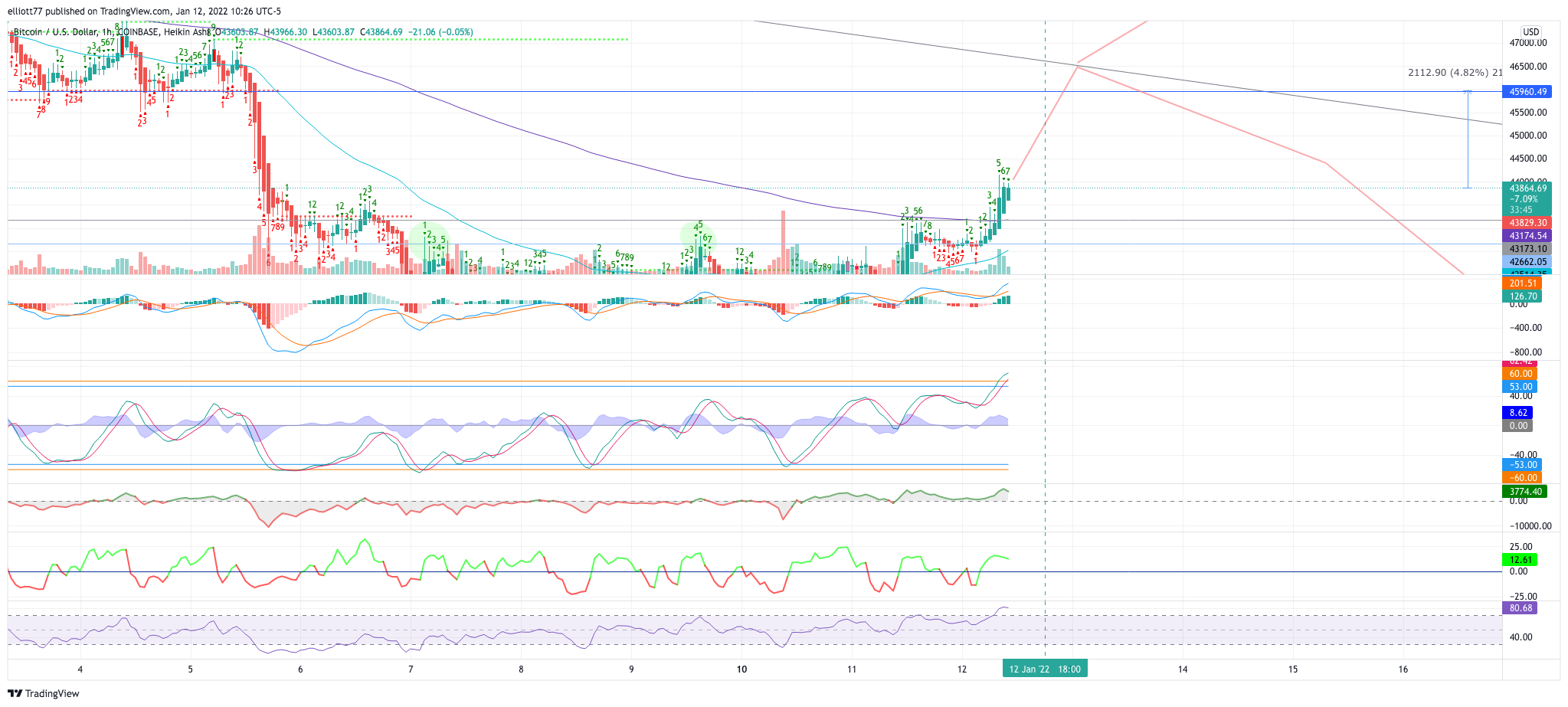
Task: Click the purple 80.68 RSI value label
Action: tap(1521, 608)
